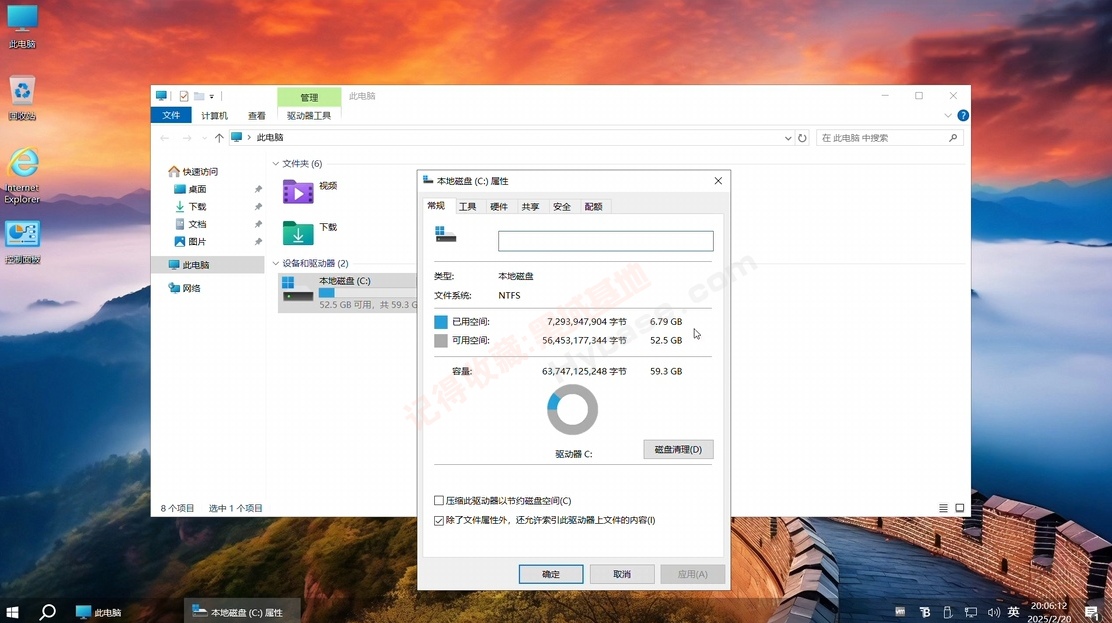Select the 下载 folder icon in the file list
This screenshot has width=1112, height=623.
click(298, 232)
